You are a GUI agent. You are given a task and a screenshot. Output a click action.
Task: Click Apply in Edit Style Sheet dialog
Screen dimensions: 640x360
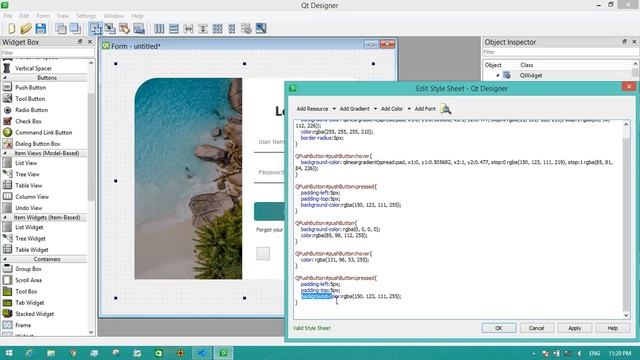(x=575, y=328)
